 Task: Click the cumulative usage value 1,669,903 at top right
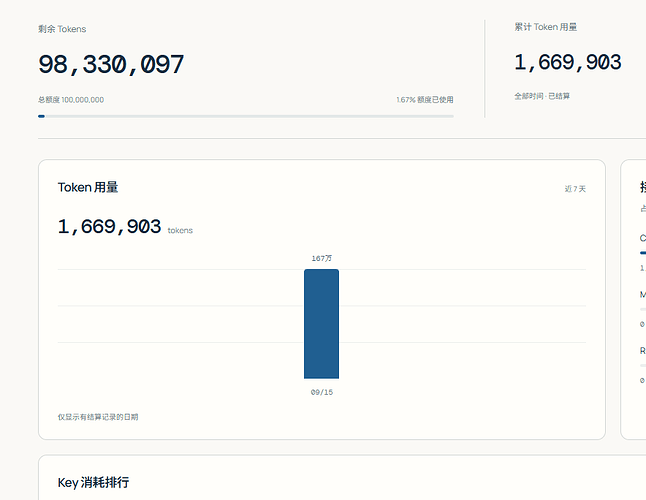tap(568, 63)
